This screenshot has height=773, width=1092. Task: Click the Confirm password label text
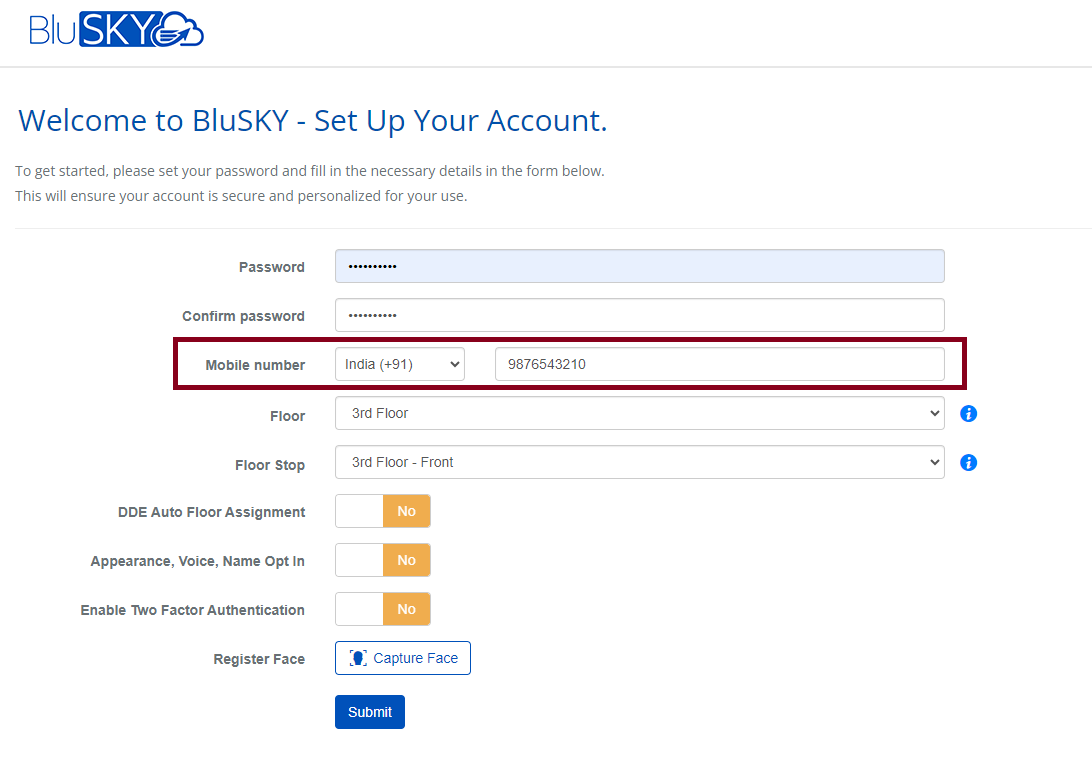tap(243, 316)
